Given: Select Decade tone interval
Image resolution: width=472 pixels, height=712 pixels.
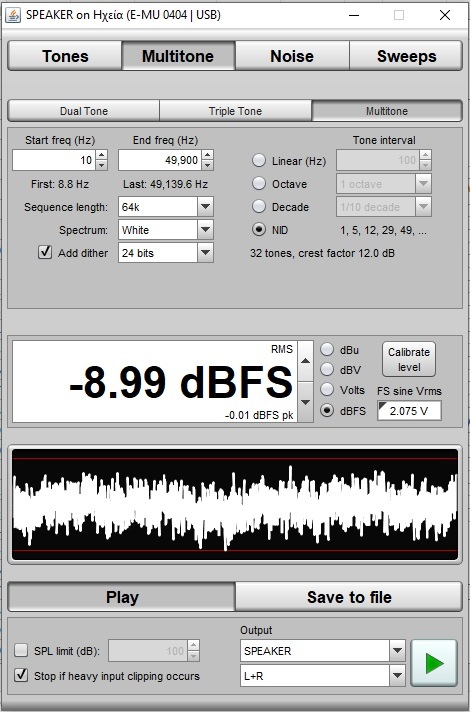Looking at the screenshot, I should coord(259,207).
